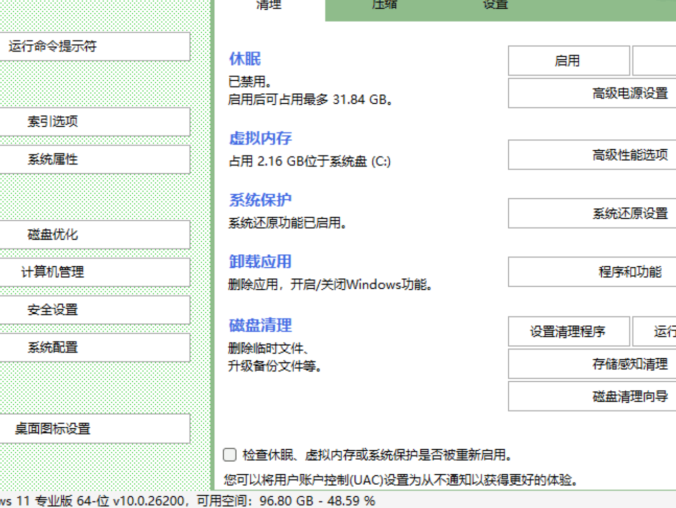Screen dimensions: 676x508
Task: Open 计算机管理 from the left panel
Action: [94, 272]
